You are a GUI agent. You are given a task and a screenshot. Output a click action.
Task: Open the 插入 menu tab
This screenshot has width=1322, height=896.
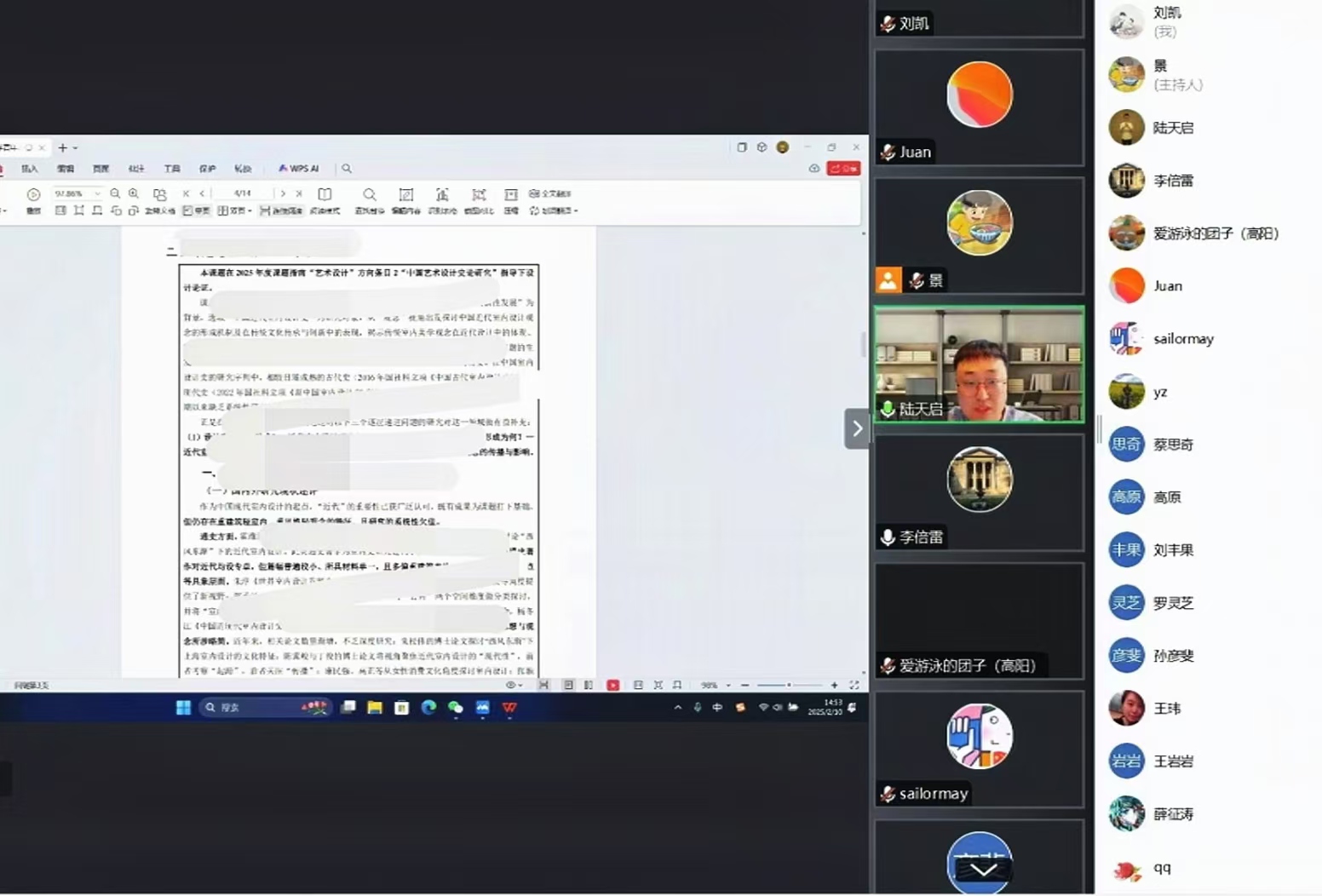(x=30, y=169)
